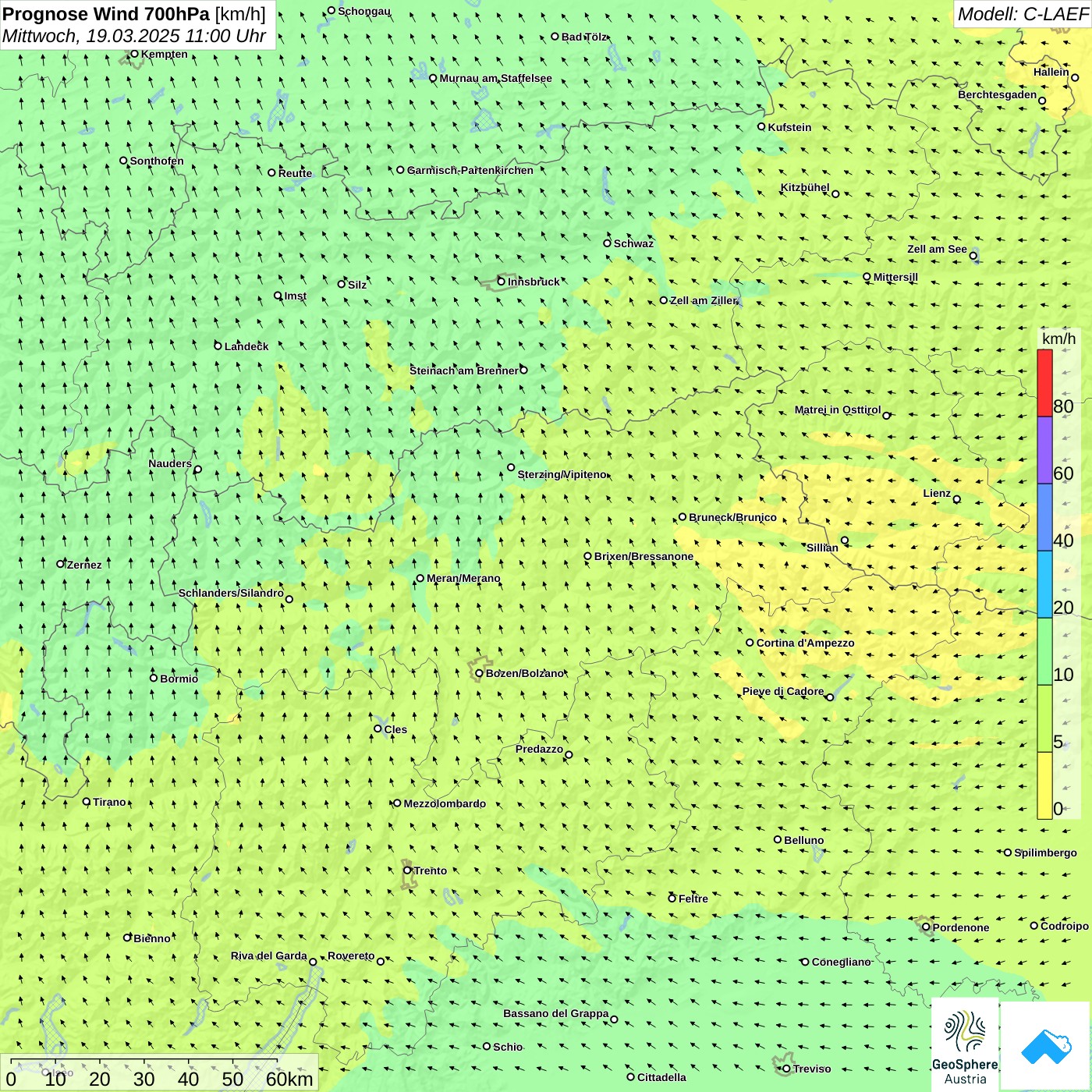Select the Pordenone city label
The image size is (1092, 1092).
click(961, 927)
